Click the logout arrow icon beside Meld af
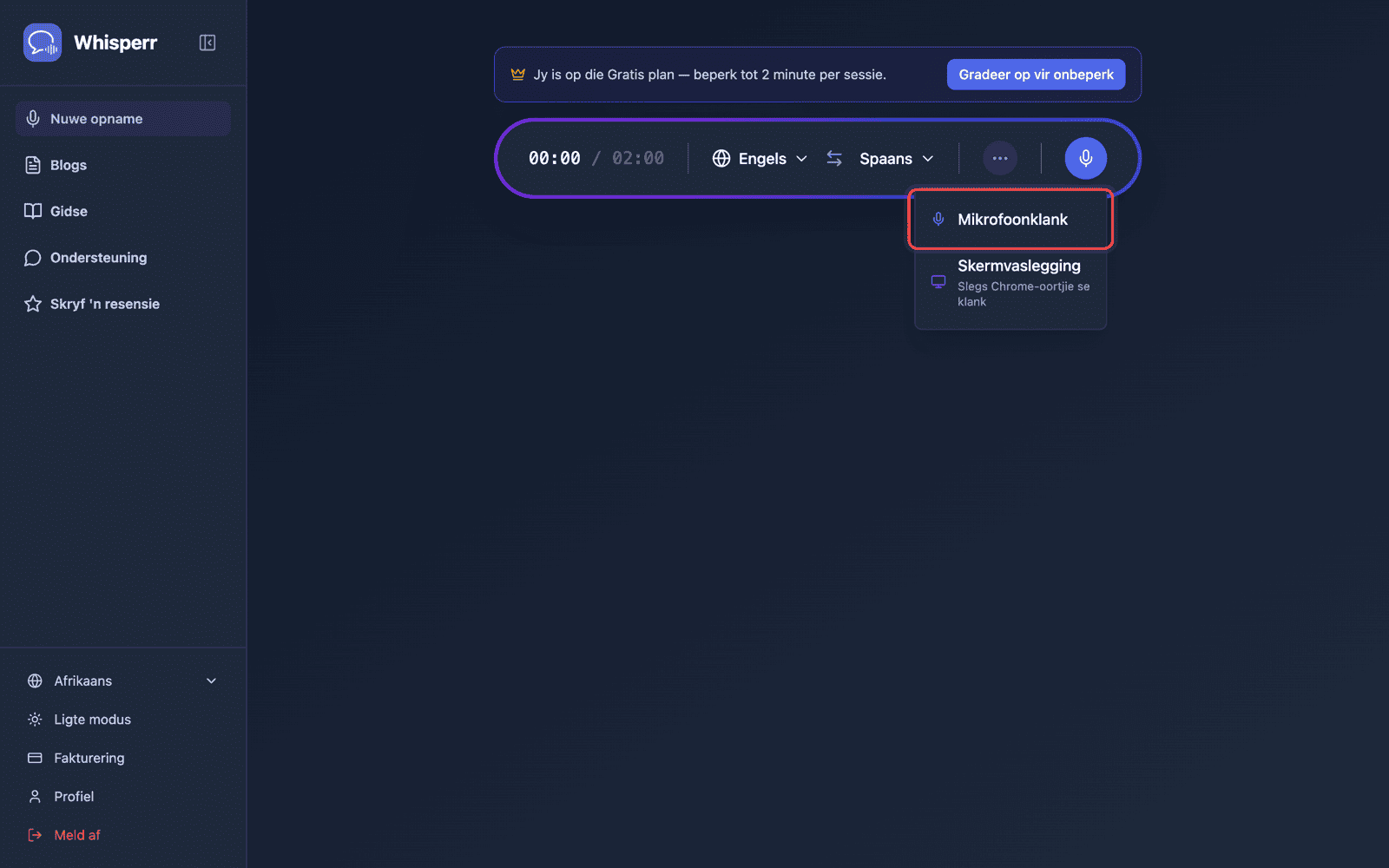 pyautogui.click(x=35, y=835)
